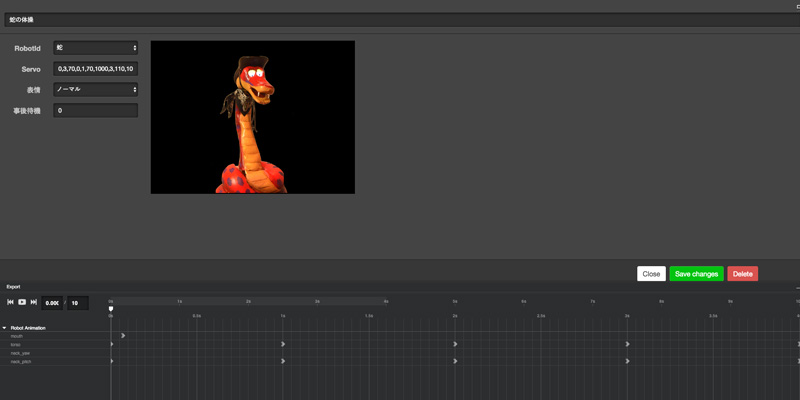Click the 7s mark on the overview ruler

[592, 302]
